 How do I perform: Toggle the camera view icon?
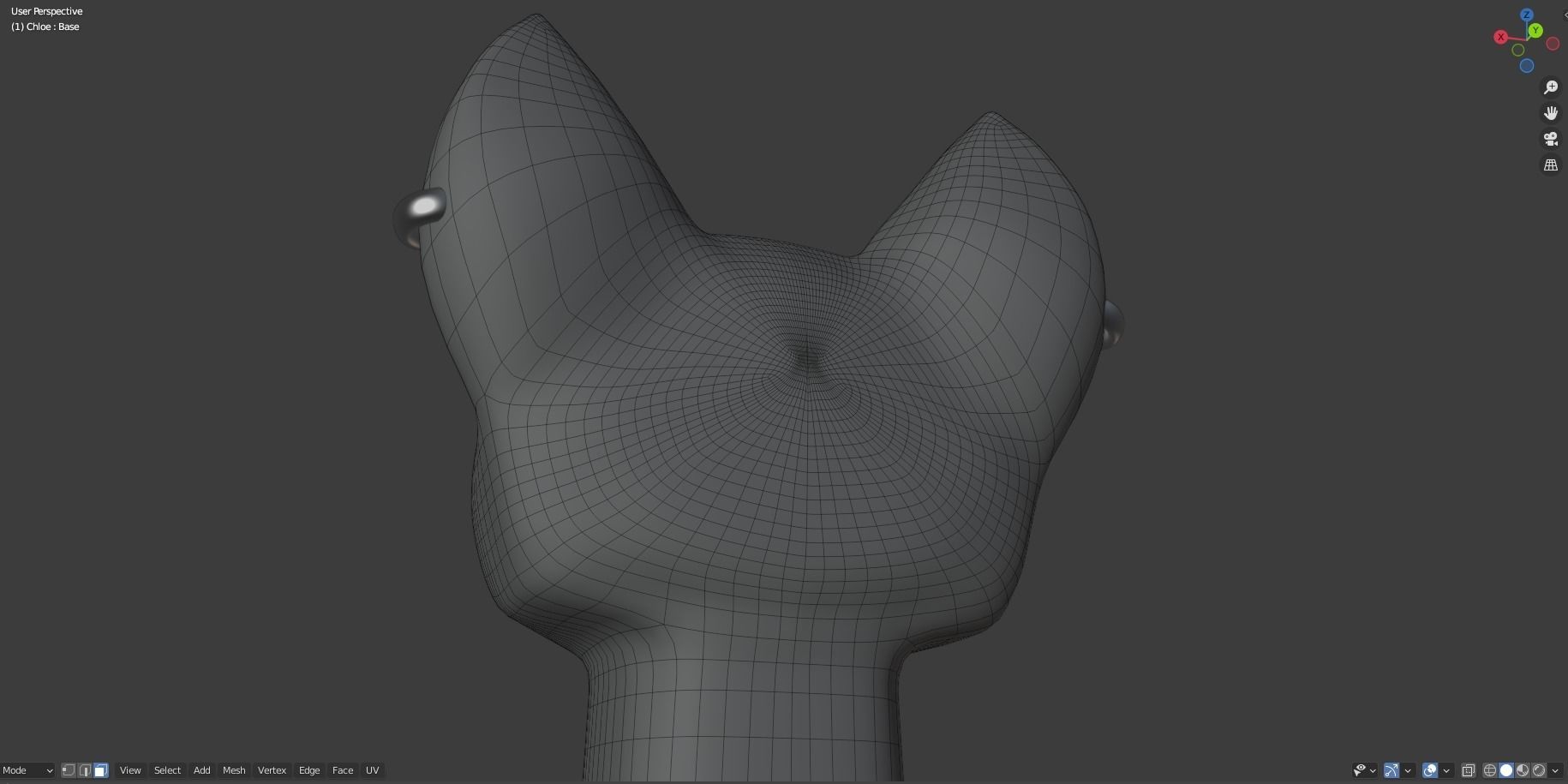click(1550, 139)
